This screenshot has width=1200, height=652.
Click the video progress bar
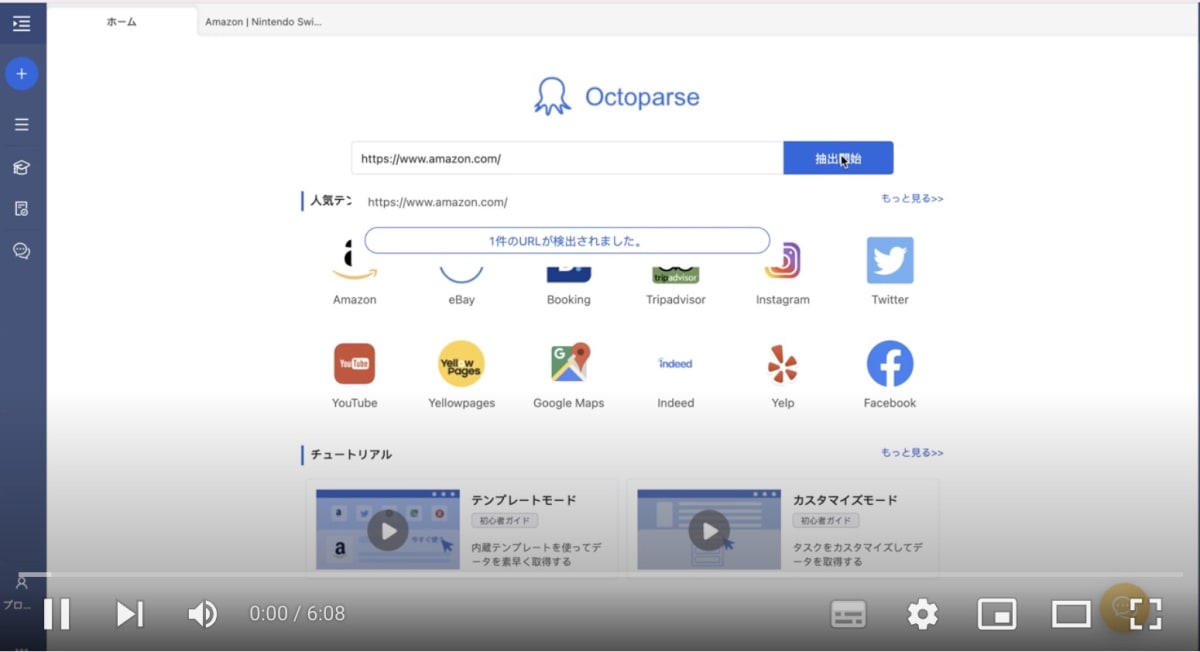tap(600, 575)
